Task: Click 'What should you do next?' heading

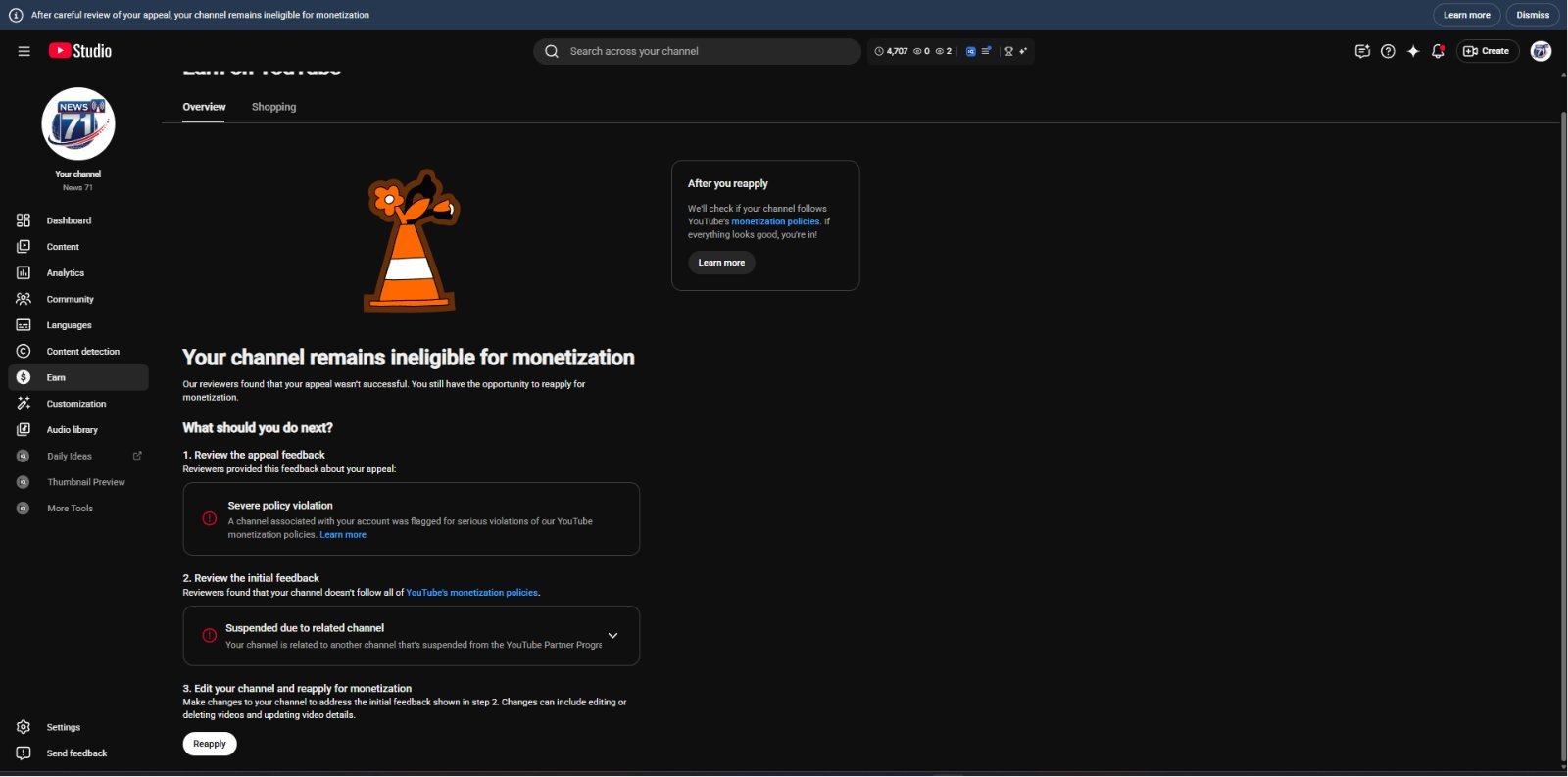Action: tap(258, 428)
